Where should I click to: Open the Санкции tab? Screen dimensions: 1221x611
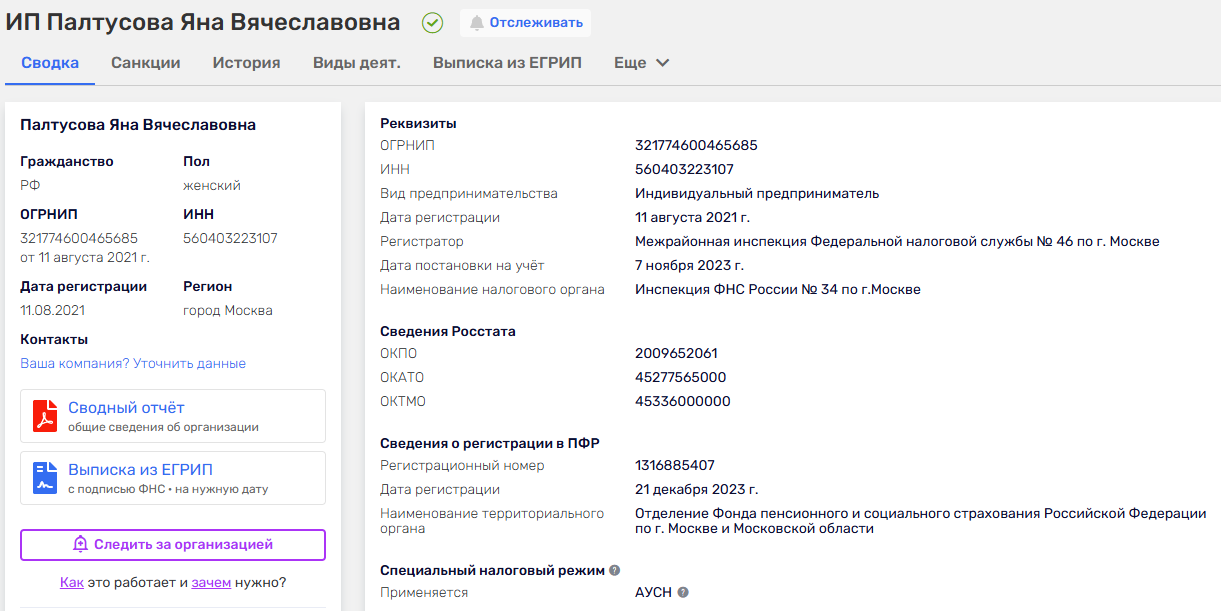[x=146, y=63]
